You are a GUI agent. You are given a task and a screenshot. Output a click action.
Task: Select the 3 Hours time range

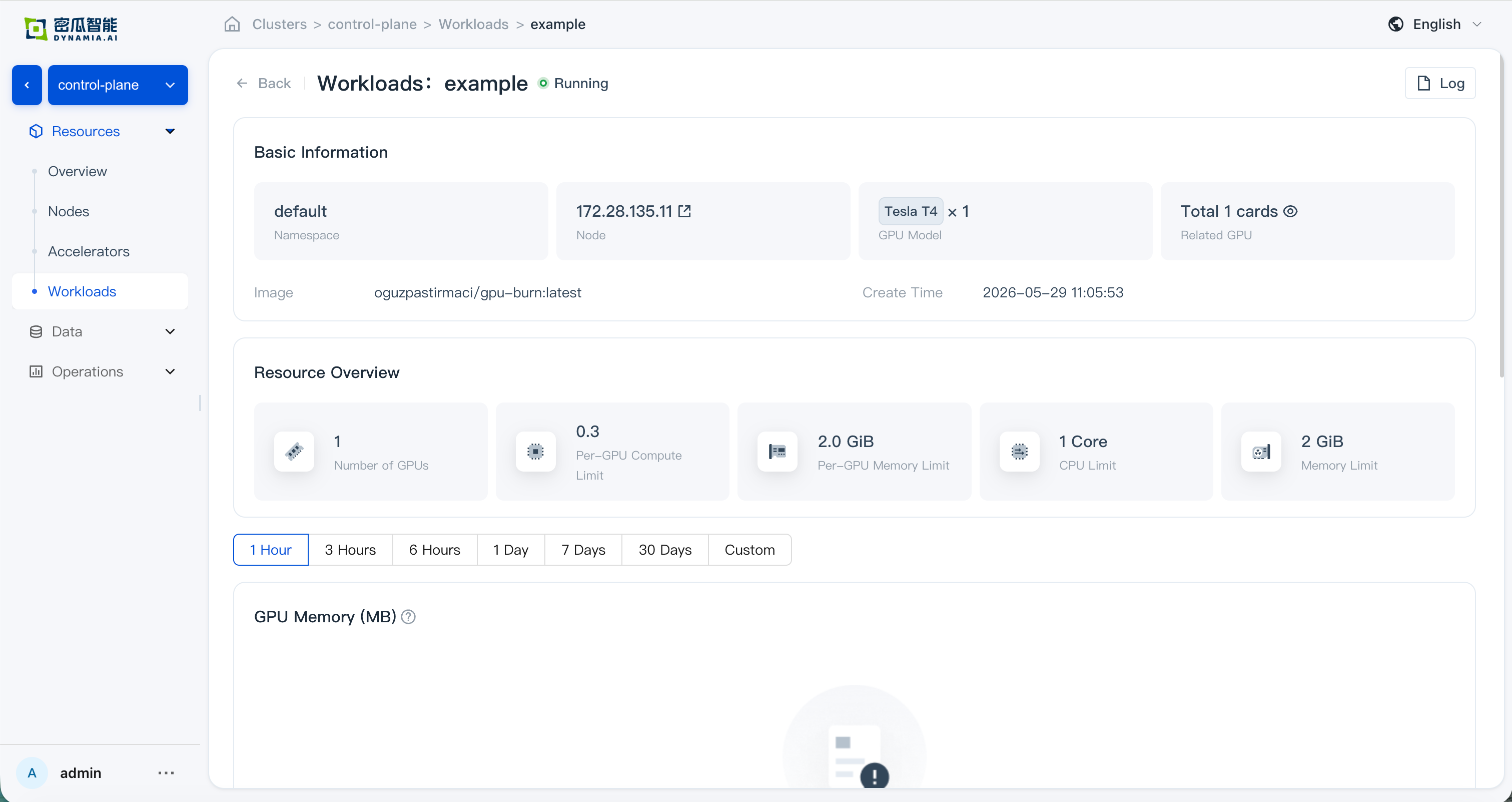point(350,550)
